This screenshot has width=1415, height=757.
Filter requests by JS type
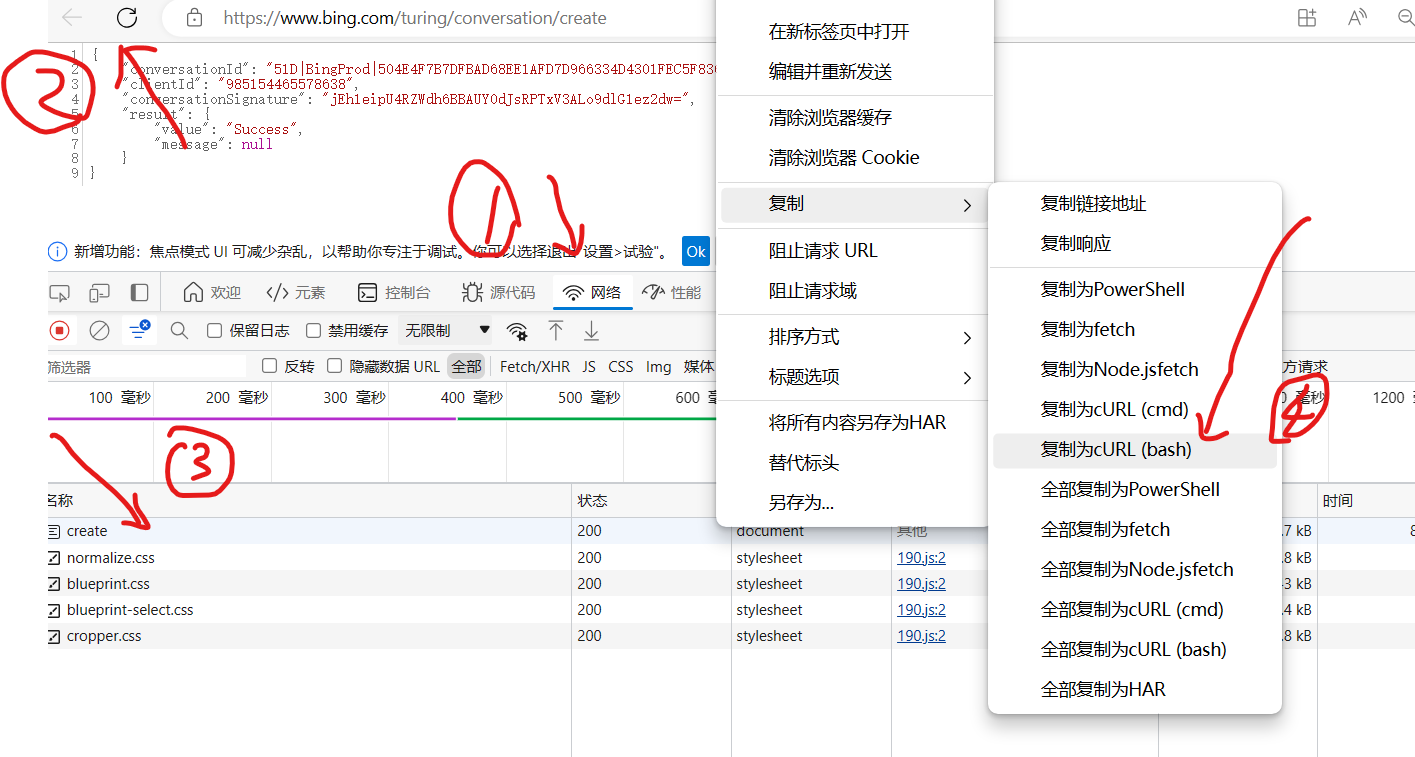(x=589, y=367)
